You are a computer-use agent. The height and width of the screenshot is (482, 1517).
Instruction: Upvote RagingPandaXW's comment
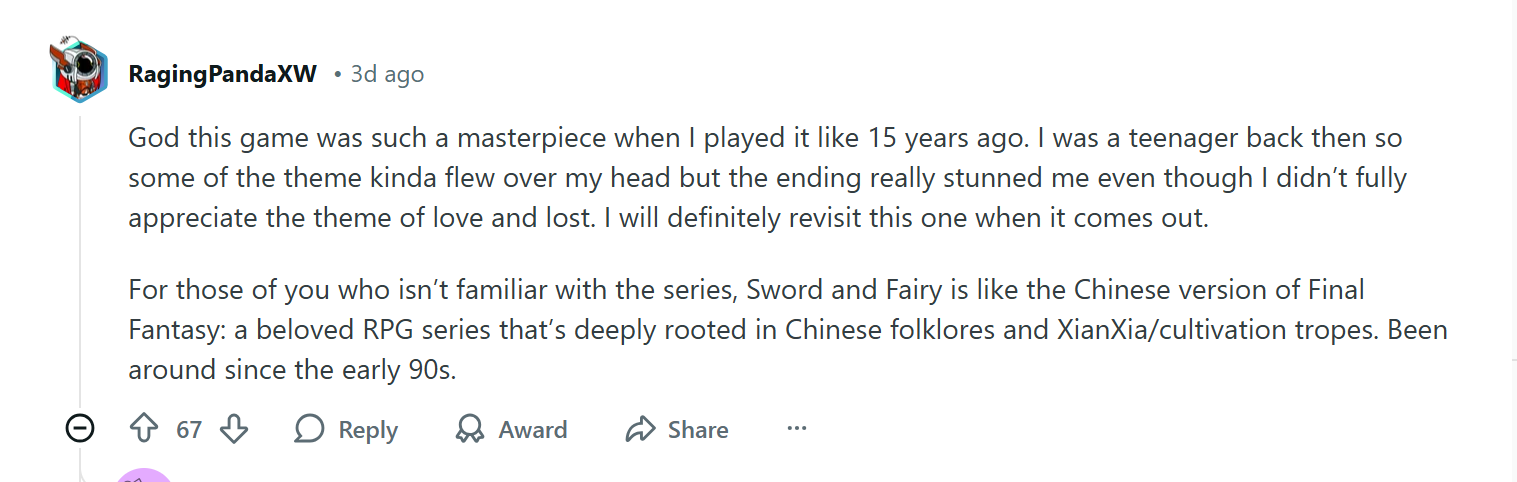[x=145, y=430]
